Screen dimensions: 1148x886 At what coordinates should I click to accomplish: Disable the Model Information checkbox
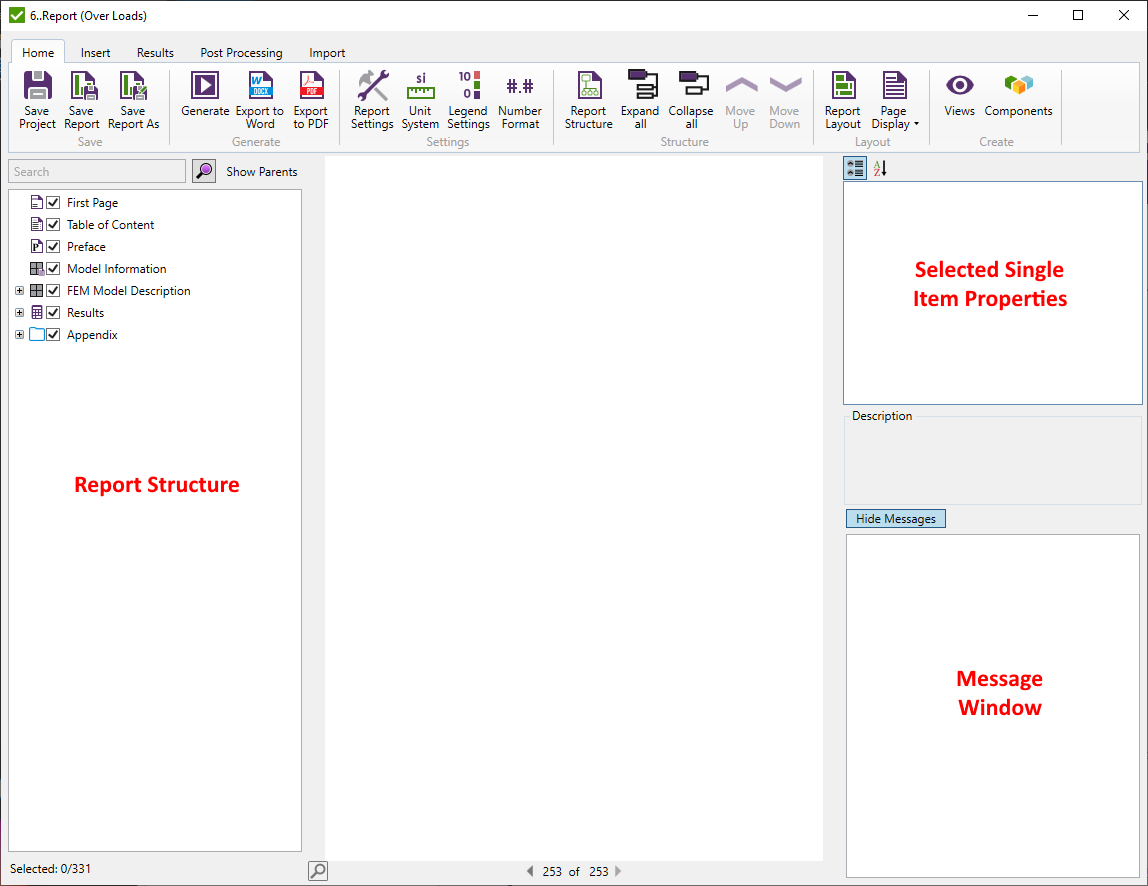tap(54, 269)
